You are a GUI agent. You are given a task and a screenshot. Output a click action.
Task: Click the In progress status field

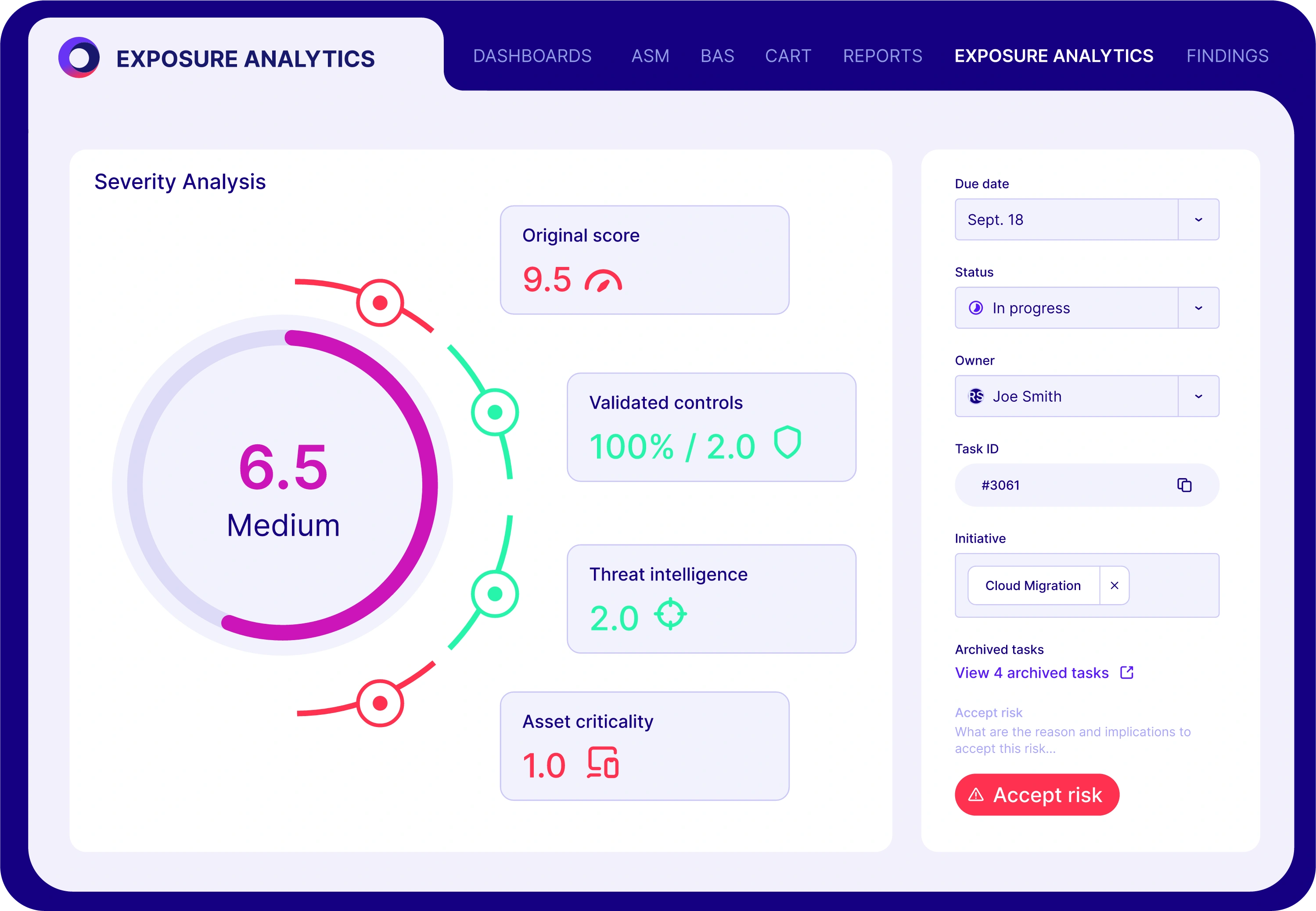click(1087, 308)
